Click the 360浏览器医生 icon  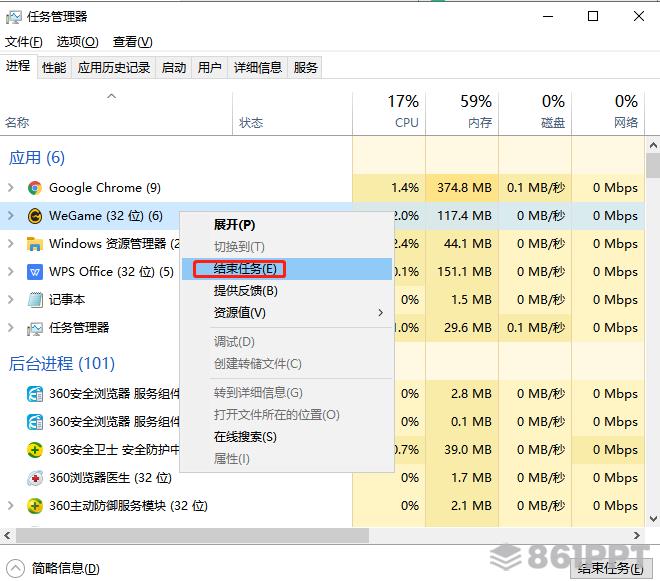(35, 478)
